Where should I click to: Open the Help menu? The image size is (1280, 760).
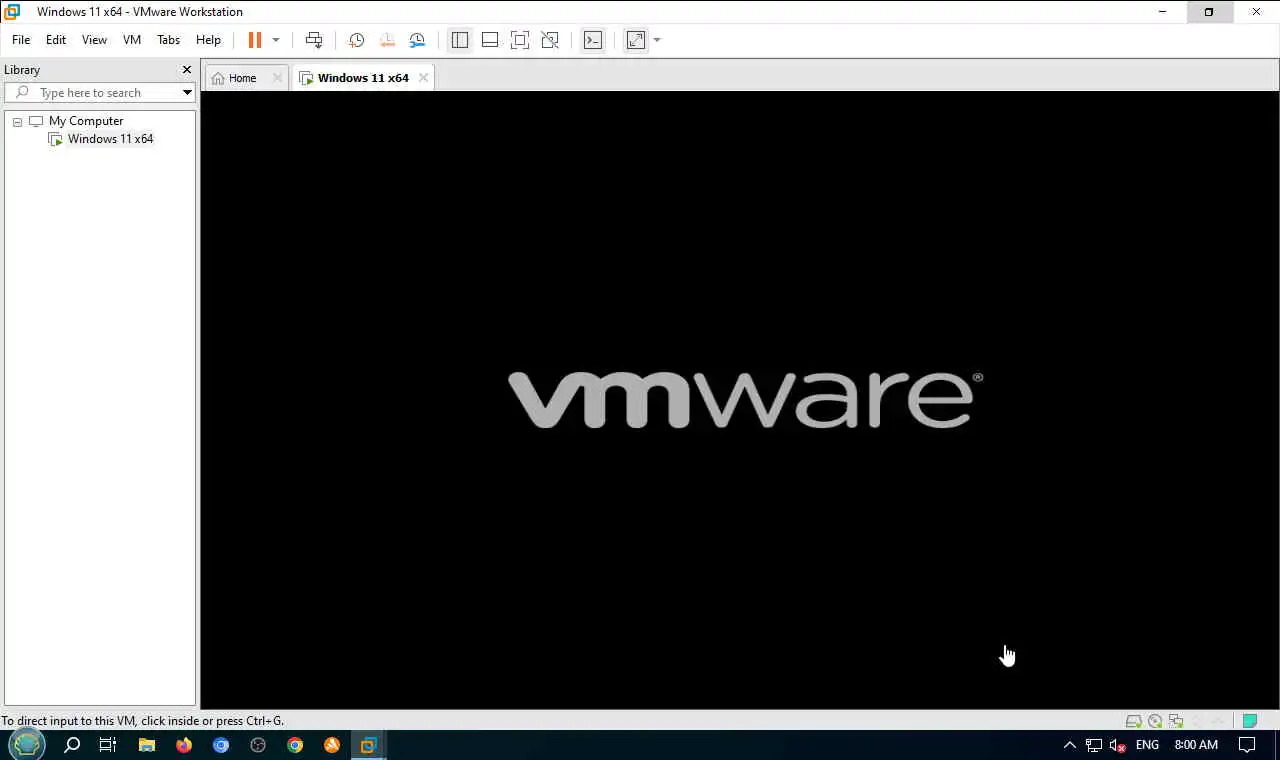(208, 40)
